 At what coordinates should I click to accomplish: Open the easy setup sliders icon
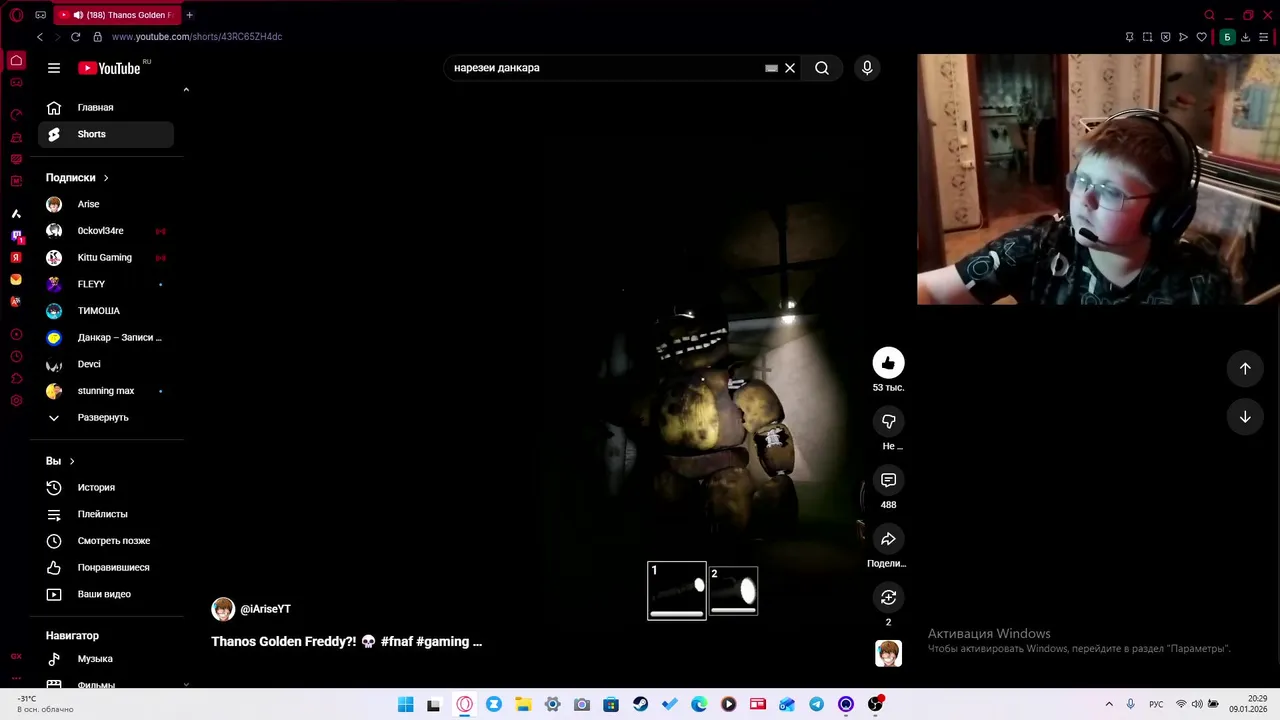(1264, 37)
